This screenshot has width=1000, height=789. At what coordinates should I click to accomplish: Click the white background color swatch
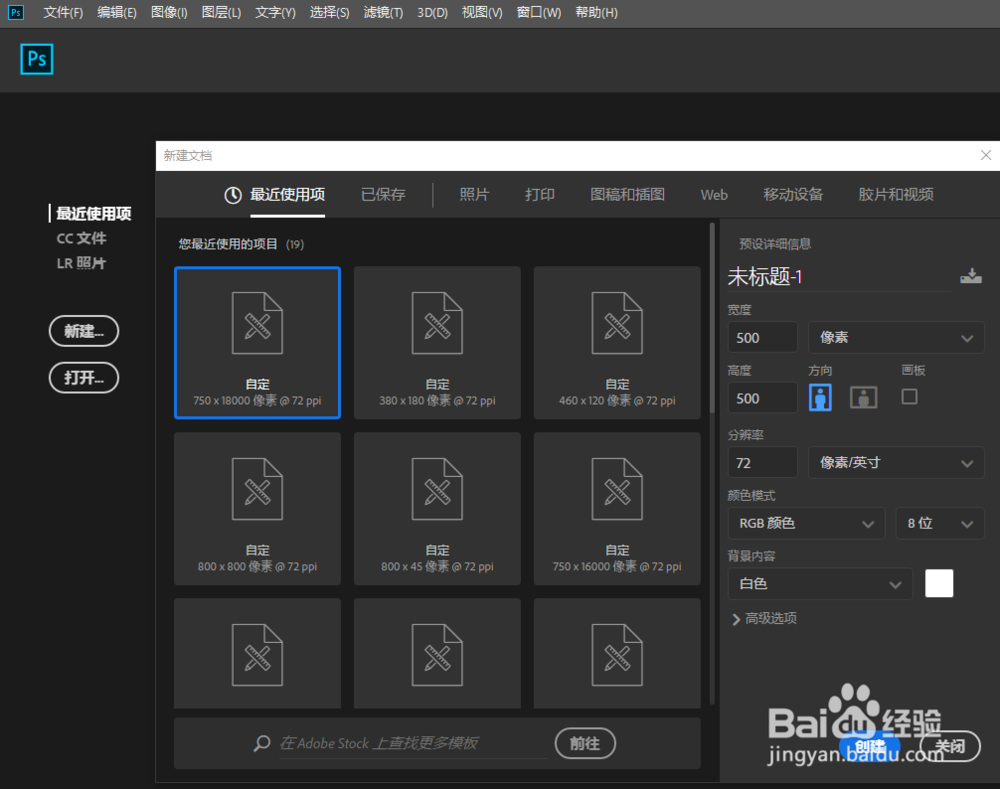click(x=939, y=583)
